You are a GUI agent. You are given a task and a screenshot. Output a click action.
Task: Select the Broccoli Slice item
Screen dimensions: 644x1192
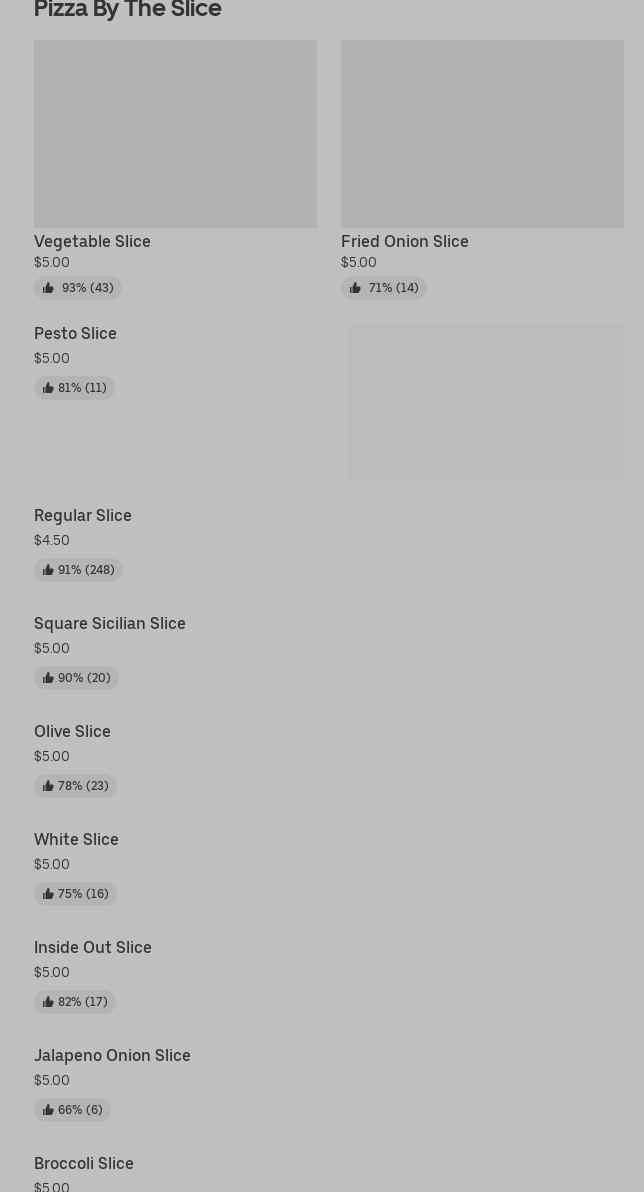tap(84, 1164)
